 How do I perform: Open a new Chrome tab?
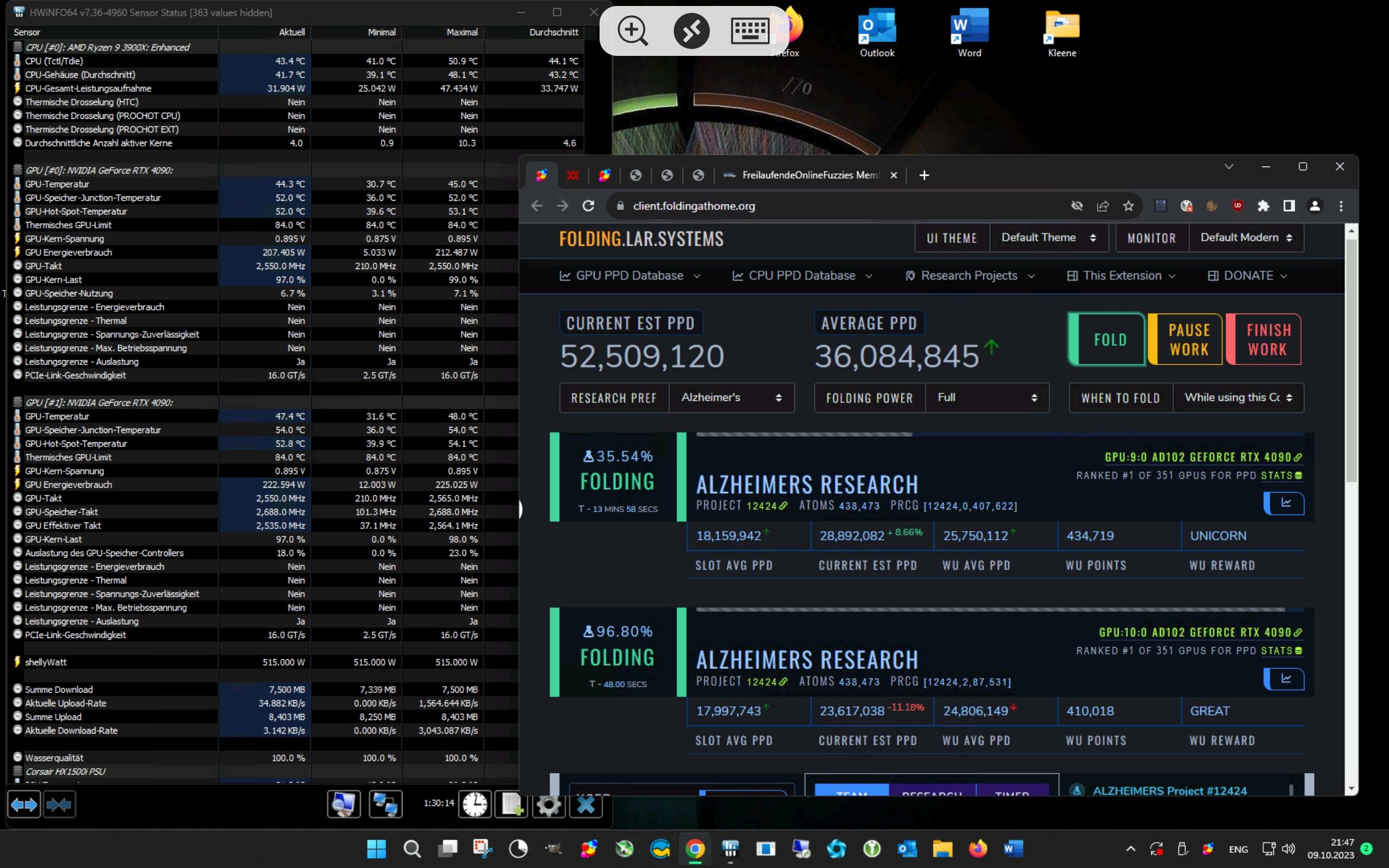(x=924, y=175)
